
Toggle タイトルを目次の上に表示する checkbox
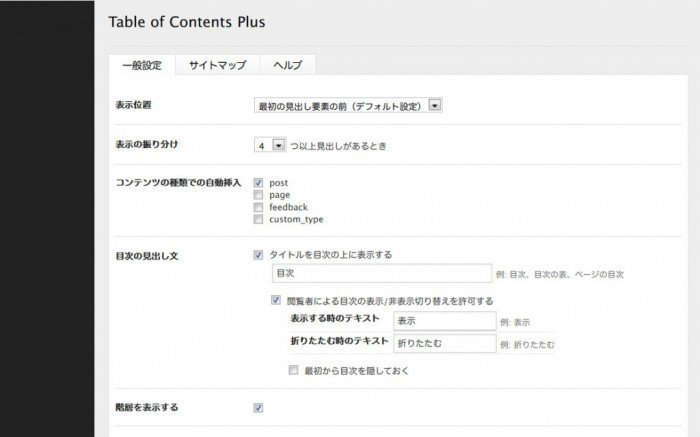click(259, 255)
